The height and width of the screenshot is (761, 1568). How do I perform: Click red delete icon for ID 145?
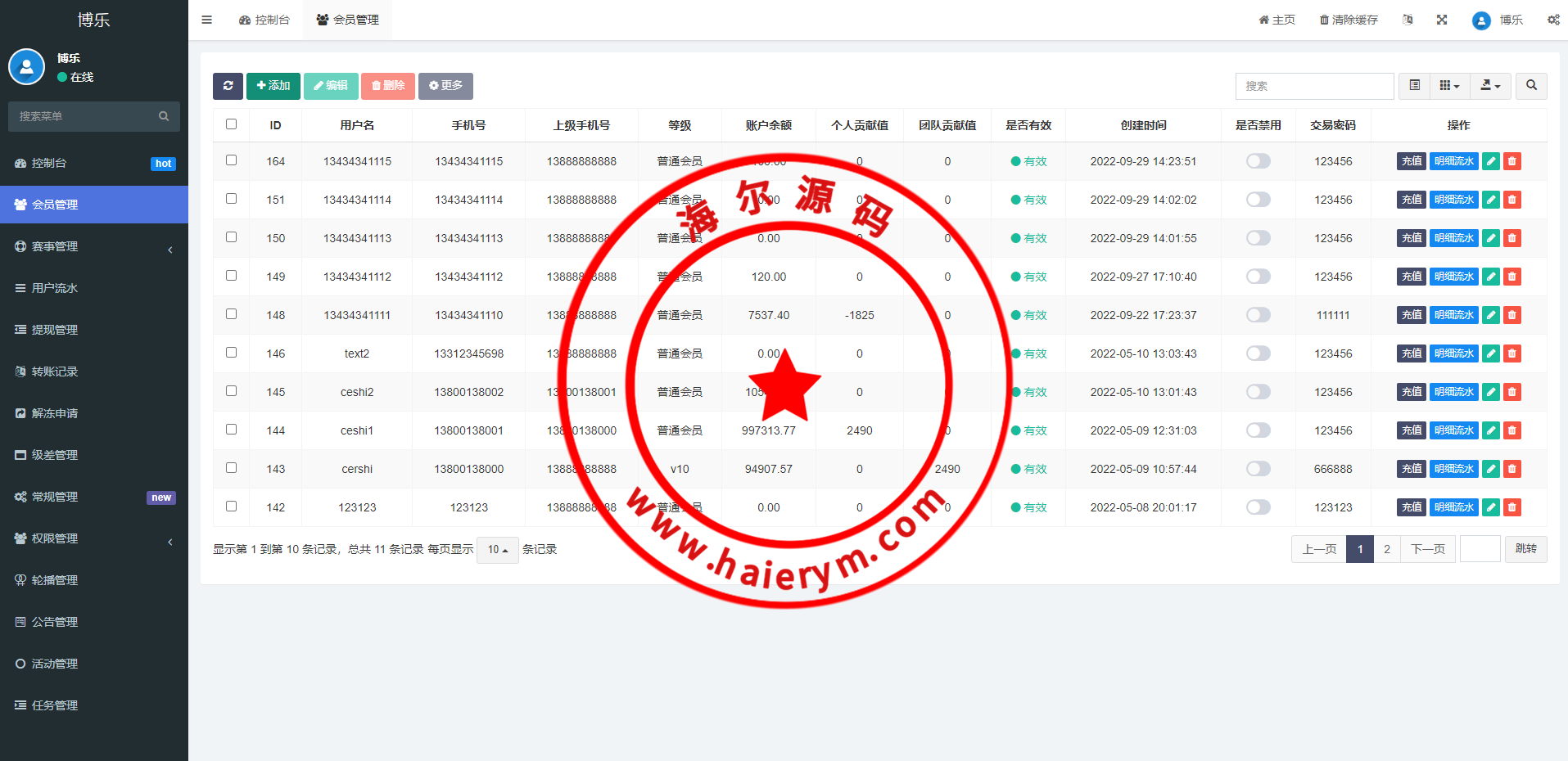pyautogui.click(x=1512, y=392)
